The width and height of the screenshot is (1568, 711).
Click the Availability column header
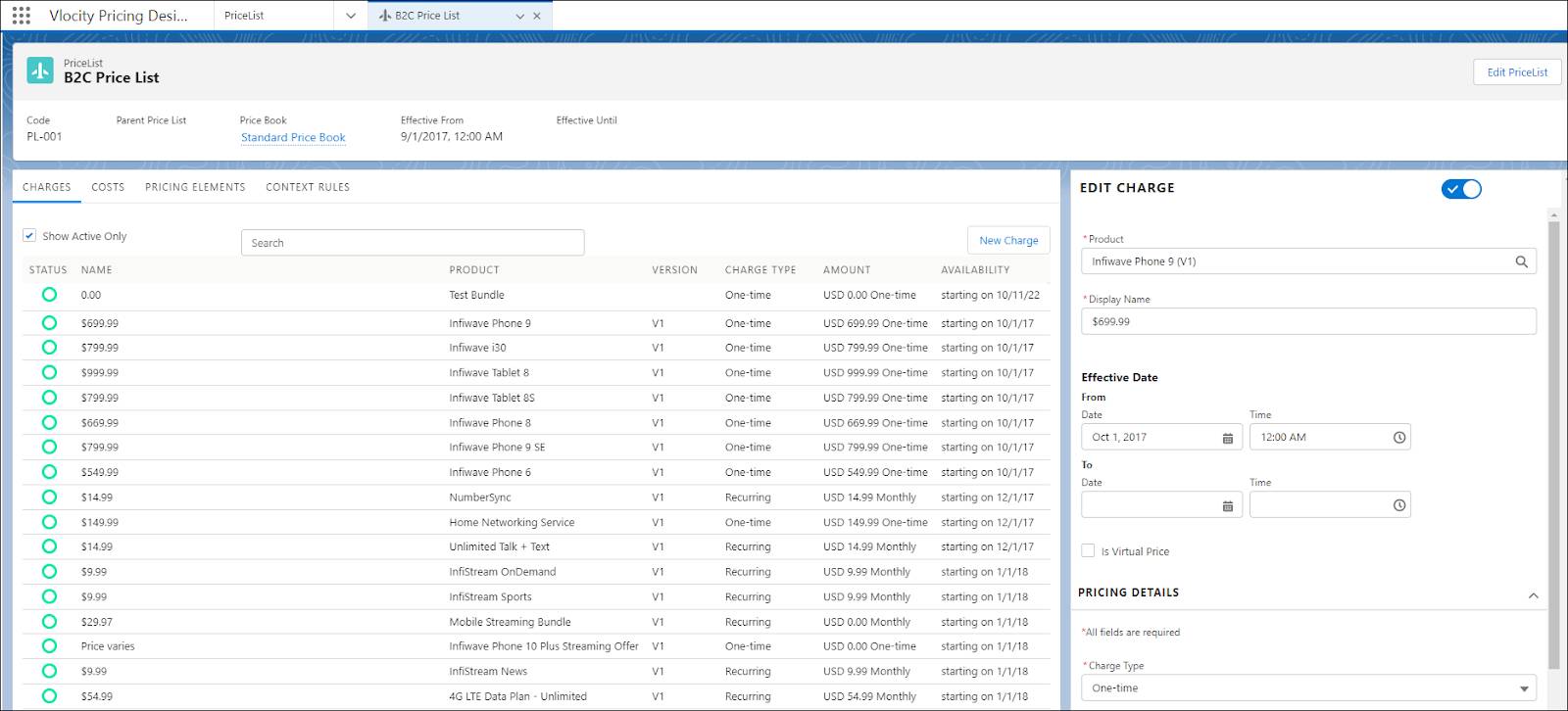(x=975, y=269)
